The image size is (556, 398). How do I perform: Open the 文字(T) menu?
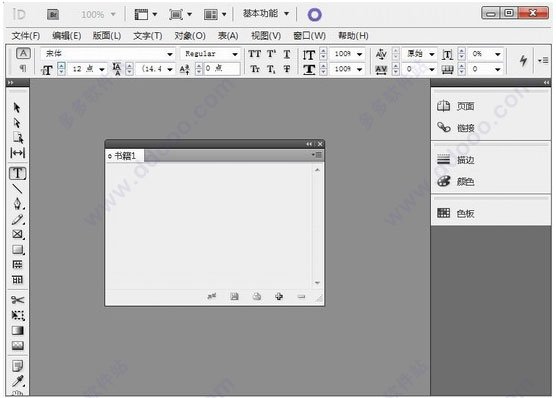(148, 36)
